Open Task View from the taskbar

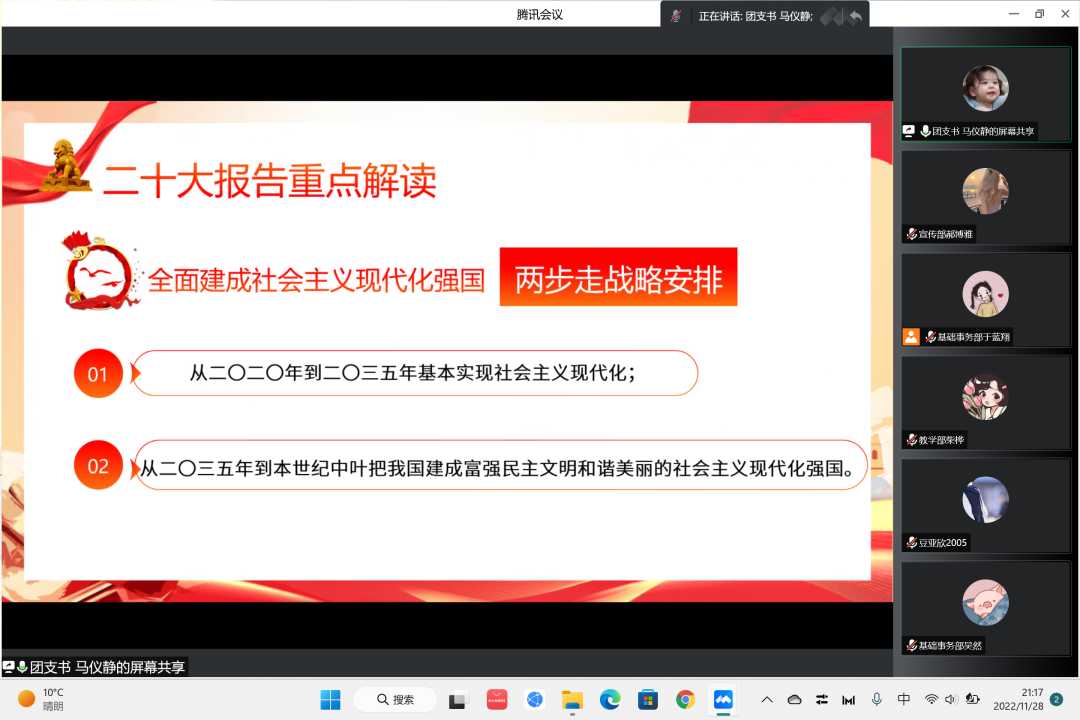(x=458, y=699)
